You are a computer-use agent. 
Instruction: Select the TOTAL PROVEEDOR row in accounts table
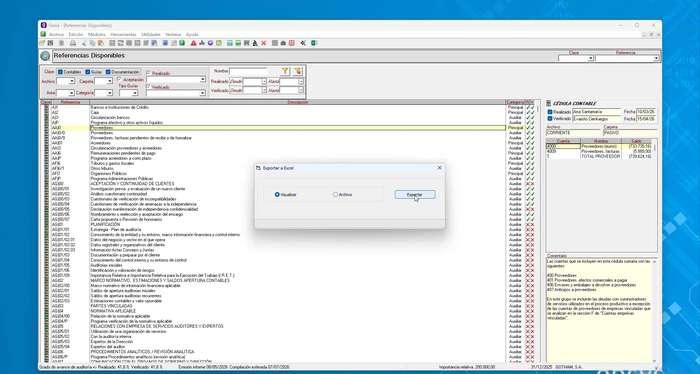coord(599,157)
